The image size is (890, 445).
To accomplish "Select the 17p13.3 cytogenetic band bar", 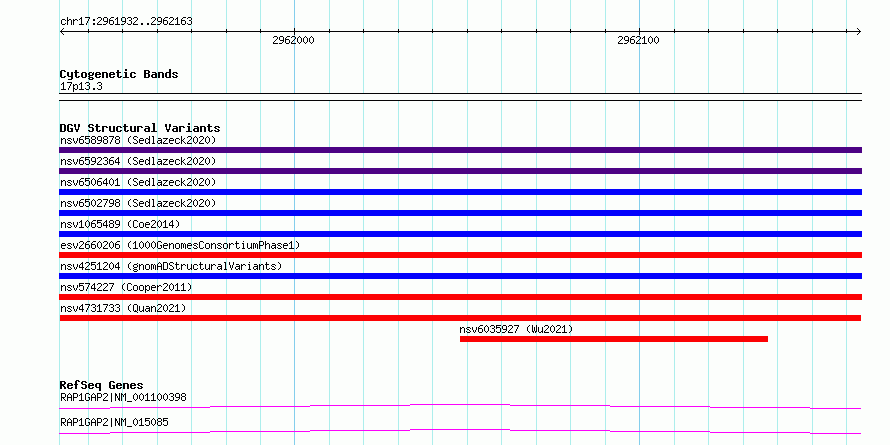I will click(x=460, y=97).
